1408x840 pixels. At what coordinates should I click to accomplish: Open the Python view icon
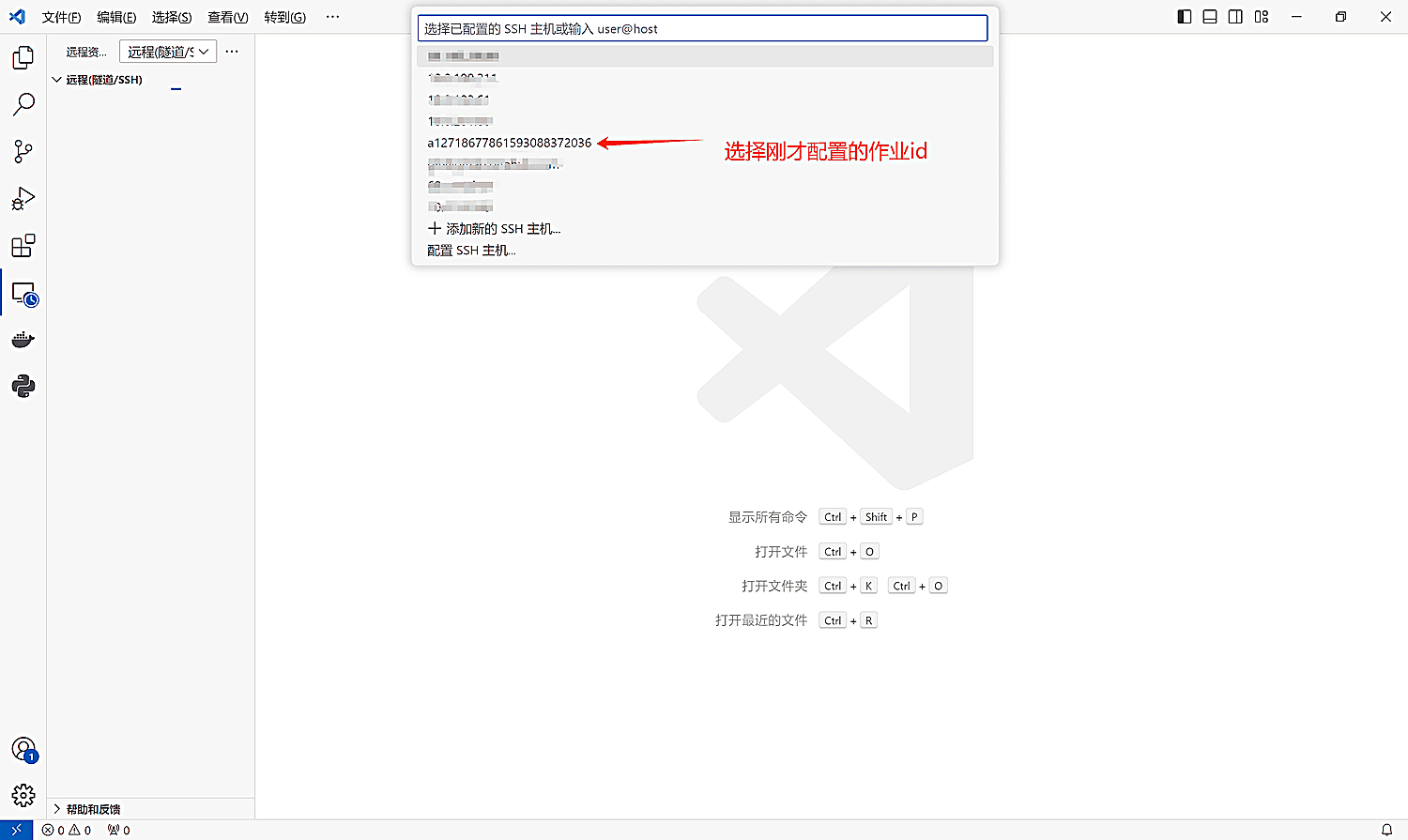pyautogui.click(x=23, y=386)
